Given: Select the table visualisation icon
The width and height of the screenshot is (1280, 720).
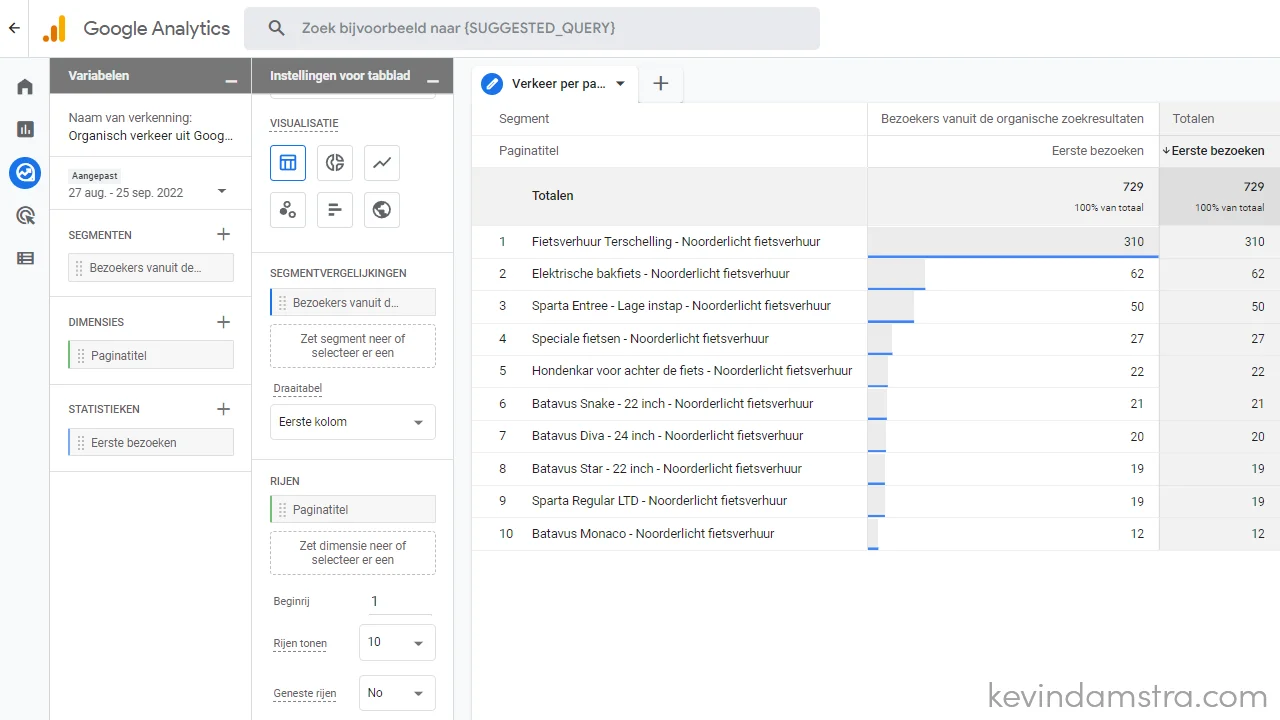Looking at the screenshot, I should pos(288,163).
